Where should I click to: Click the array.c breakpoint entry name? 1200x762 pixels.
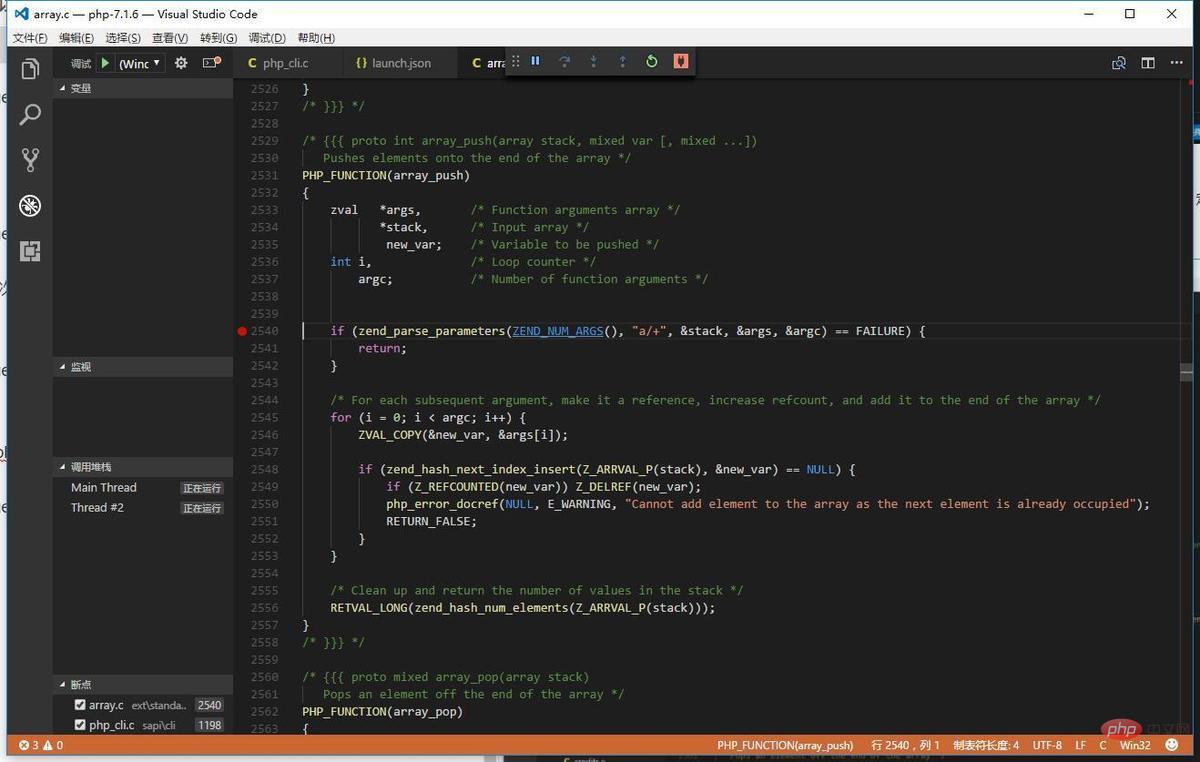pos(106,705)
